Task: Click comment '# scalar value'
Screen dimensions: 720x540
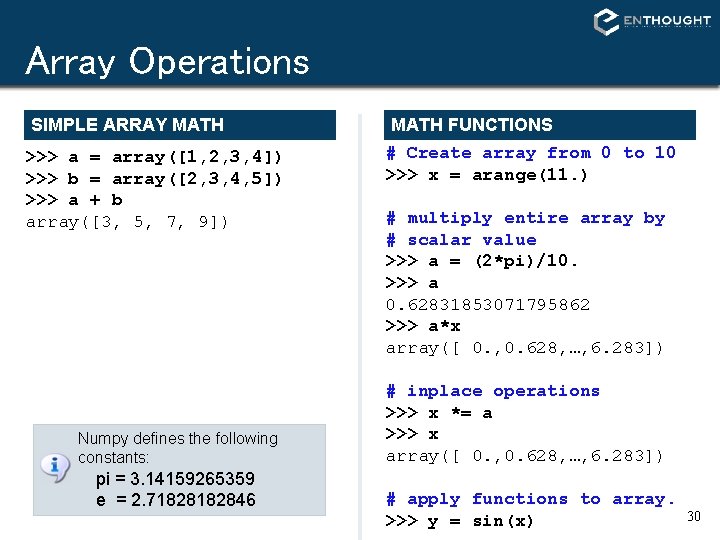Action: click(x=461, y=240)
